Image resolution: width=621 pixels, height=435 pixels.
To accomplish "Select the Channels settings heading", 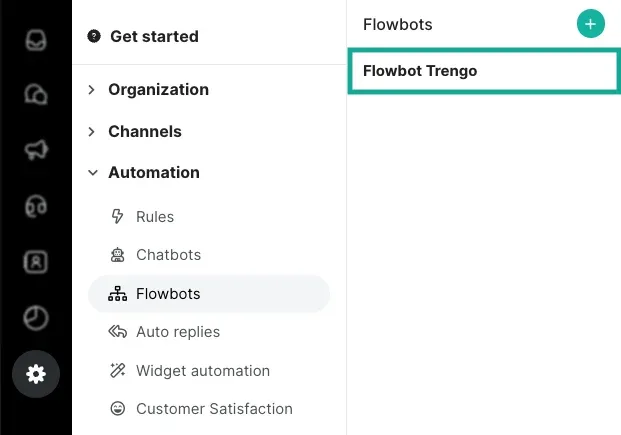I will (x=145, y=132).
